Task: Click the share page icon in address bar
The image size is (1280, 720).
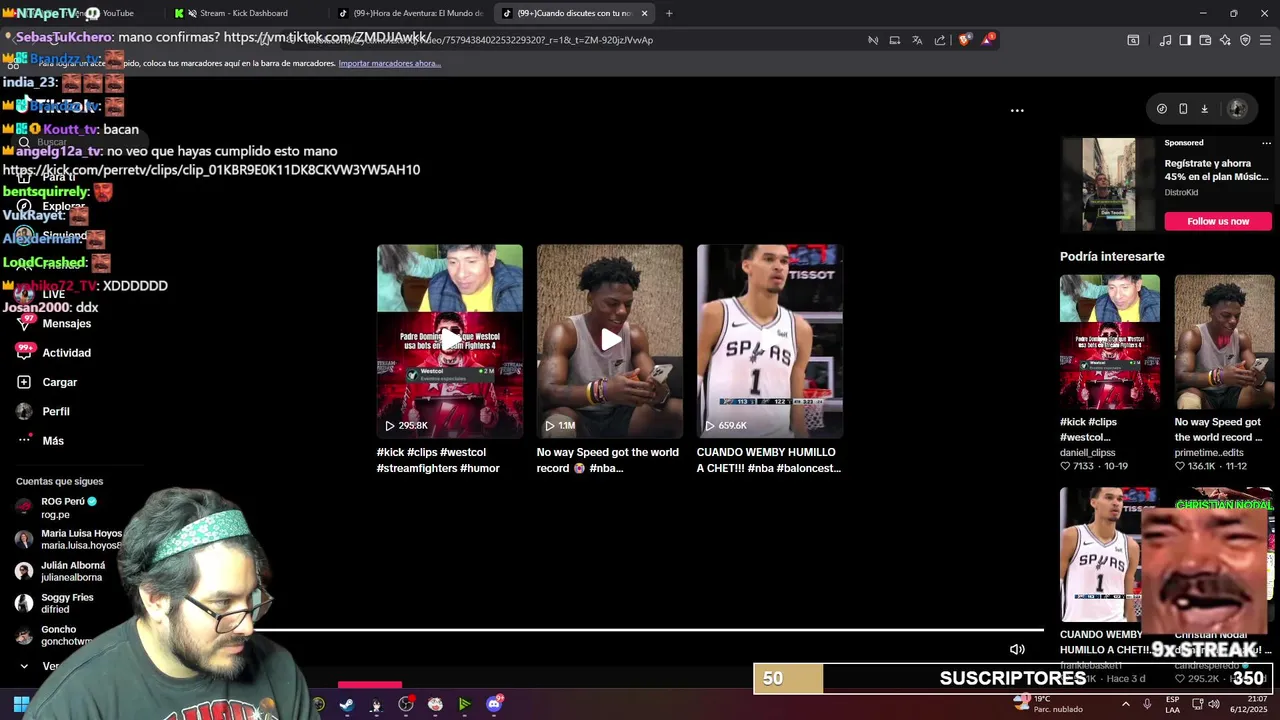Action: coord(940,40)
